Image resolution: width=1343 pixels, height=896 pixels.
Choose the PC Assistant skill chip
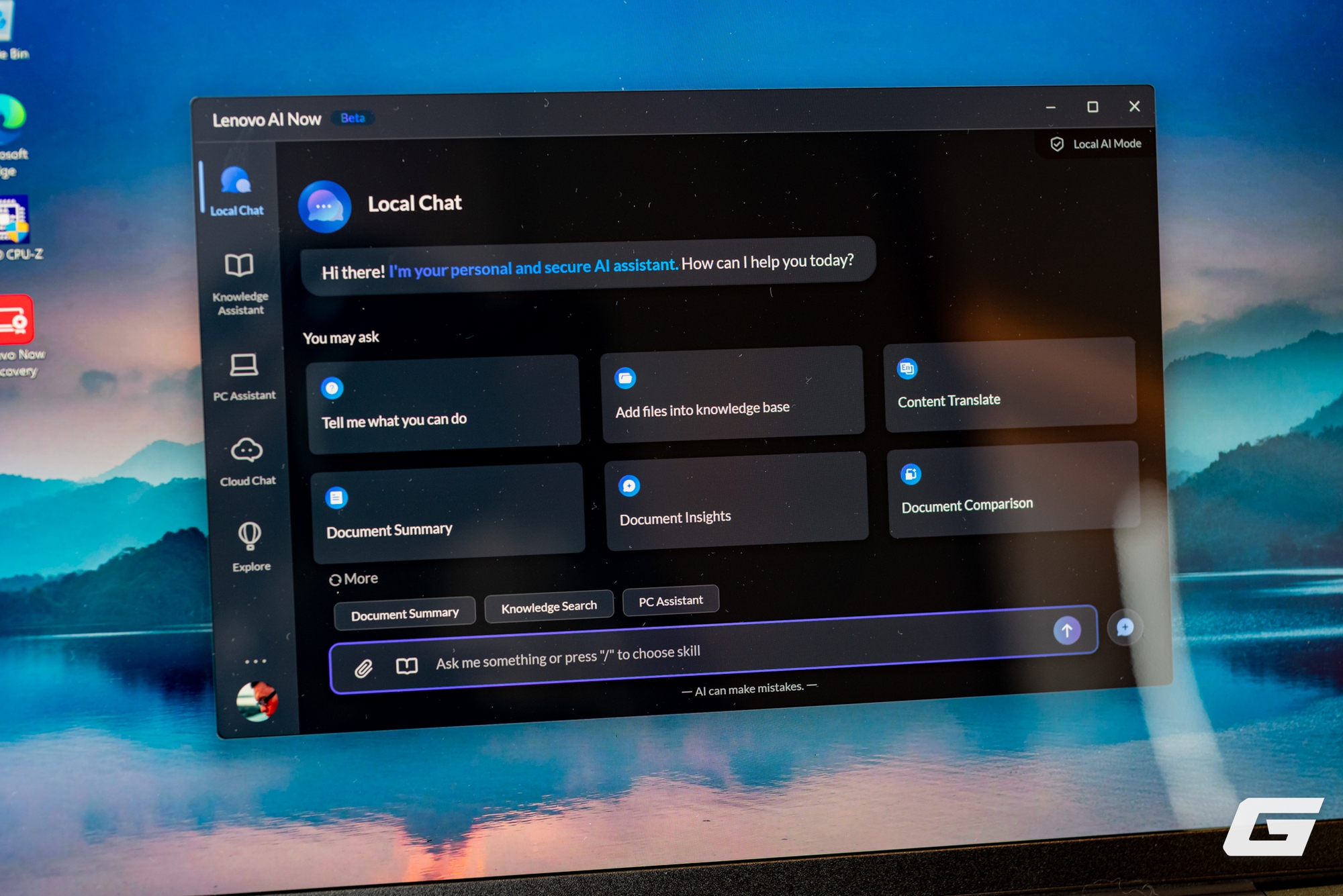pos(670,601)
